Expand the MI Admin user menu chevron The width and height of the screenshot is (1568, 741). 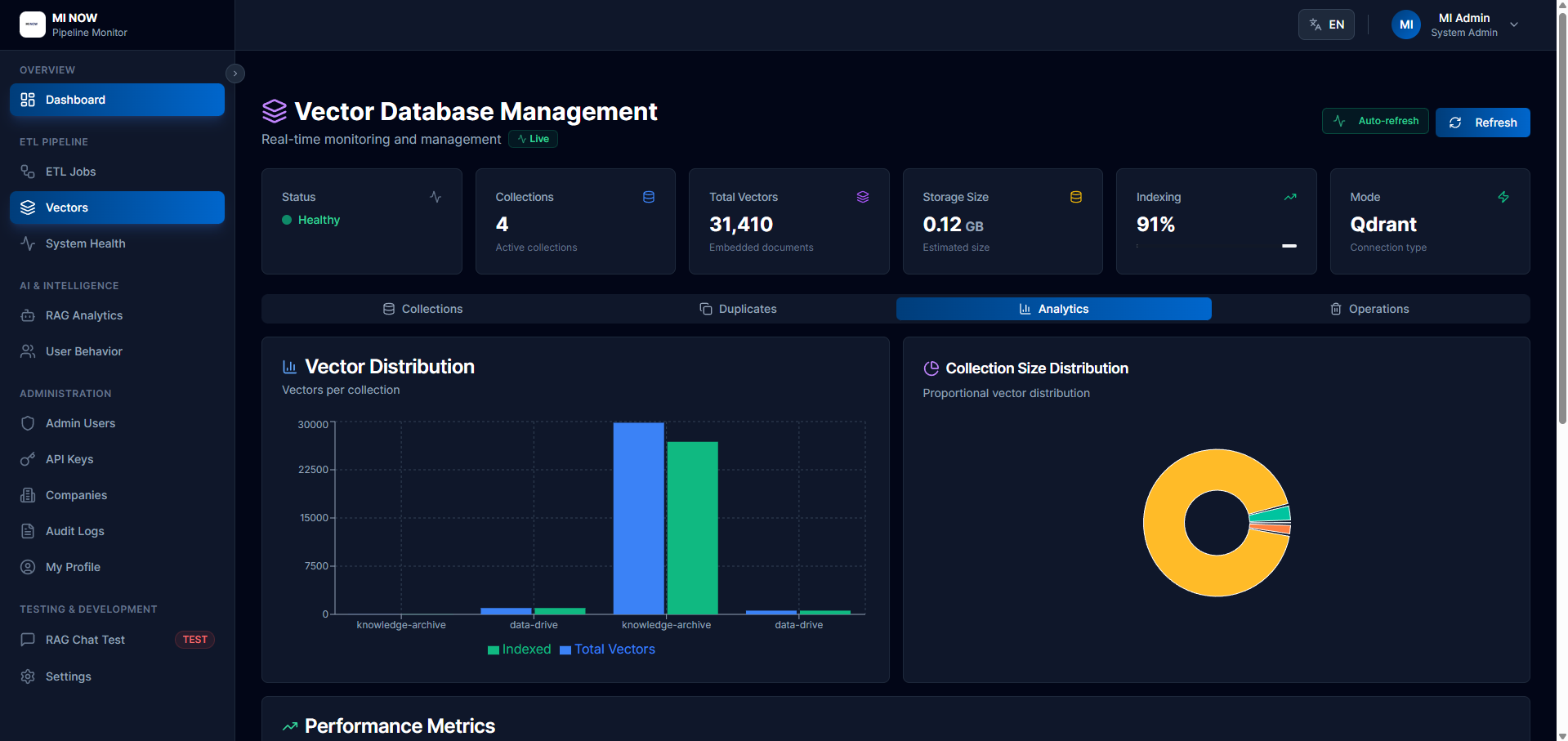(1514, 25)
